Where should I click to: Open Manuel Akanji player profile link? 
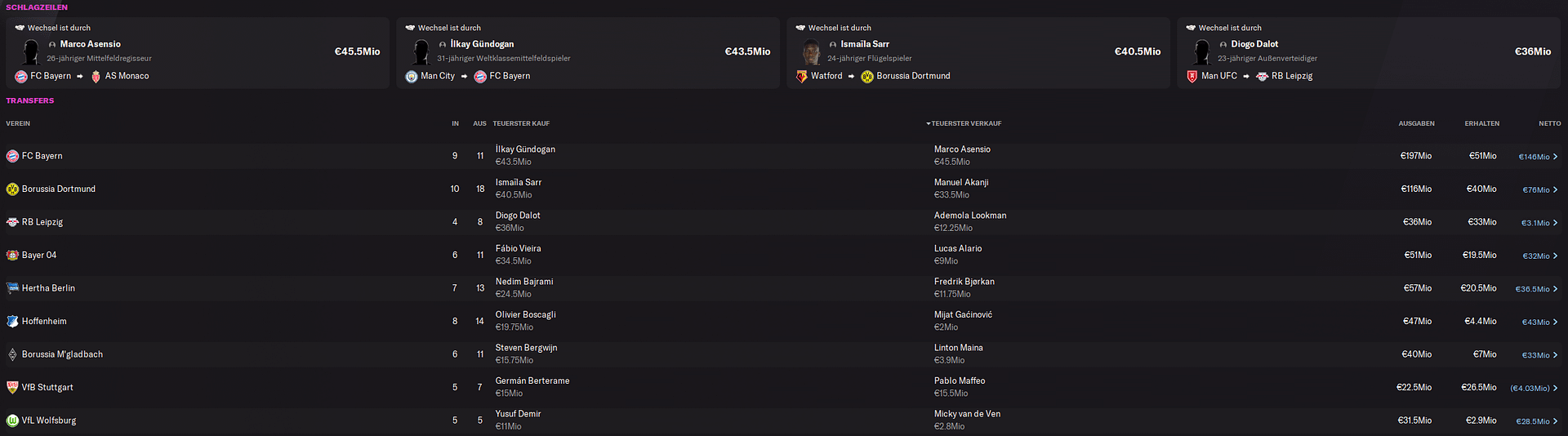(x=961, y=182)
